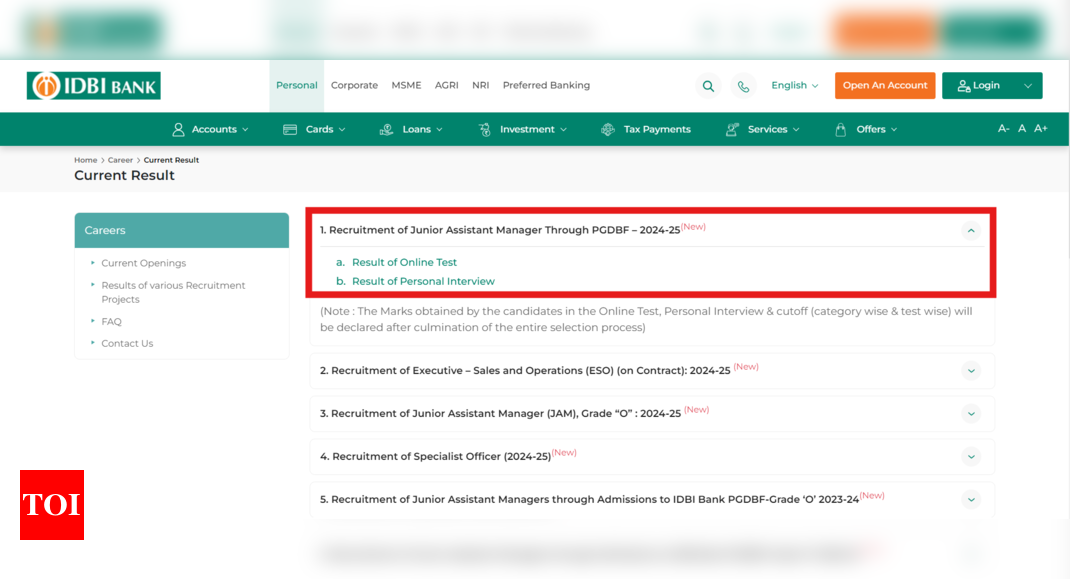Select the Preferred Banking tab

tap(546, 85)
